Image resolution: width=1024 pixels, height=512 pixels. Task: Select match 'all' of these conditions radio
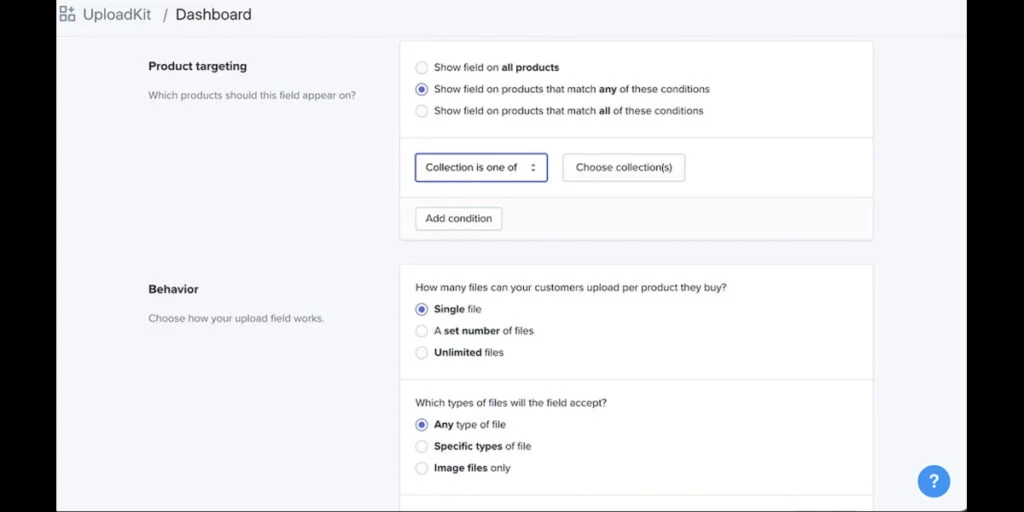tap(422, 111)
